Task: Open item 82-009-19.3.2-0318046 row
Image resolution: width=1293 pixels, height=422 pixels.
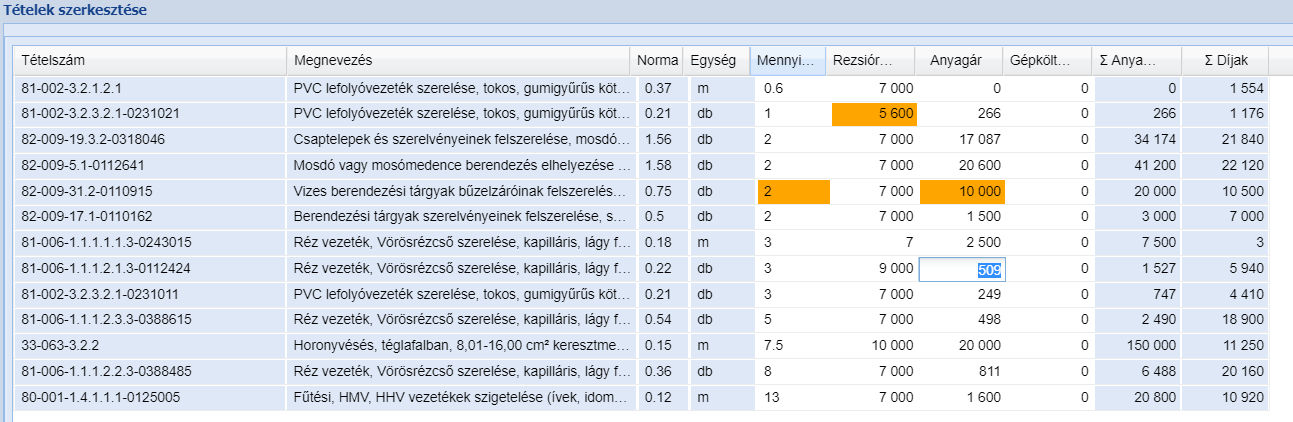Action: 641,140
